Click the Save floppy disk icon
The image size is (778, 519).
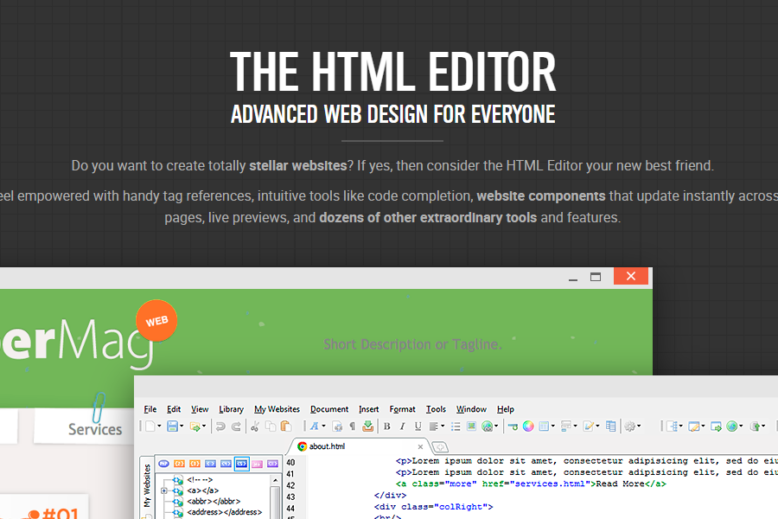tap(172, 426)
